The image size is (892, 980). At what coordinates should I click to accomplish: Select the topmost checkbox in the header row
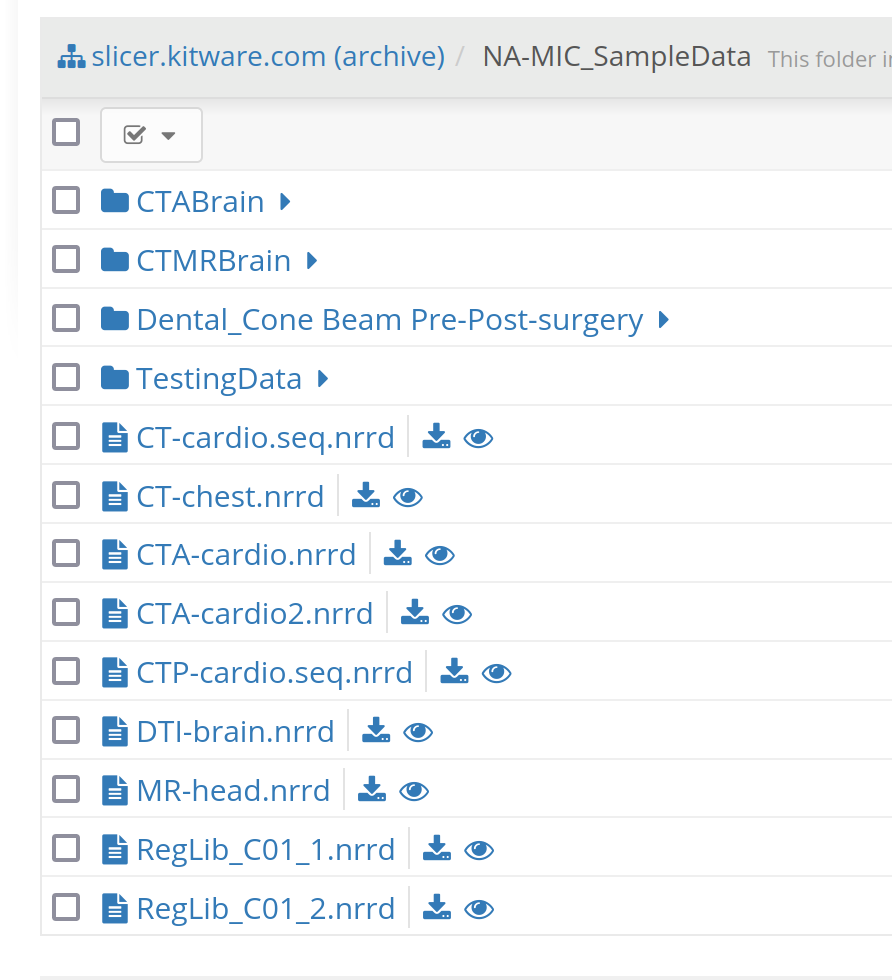(65, 131)
